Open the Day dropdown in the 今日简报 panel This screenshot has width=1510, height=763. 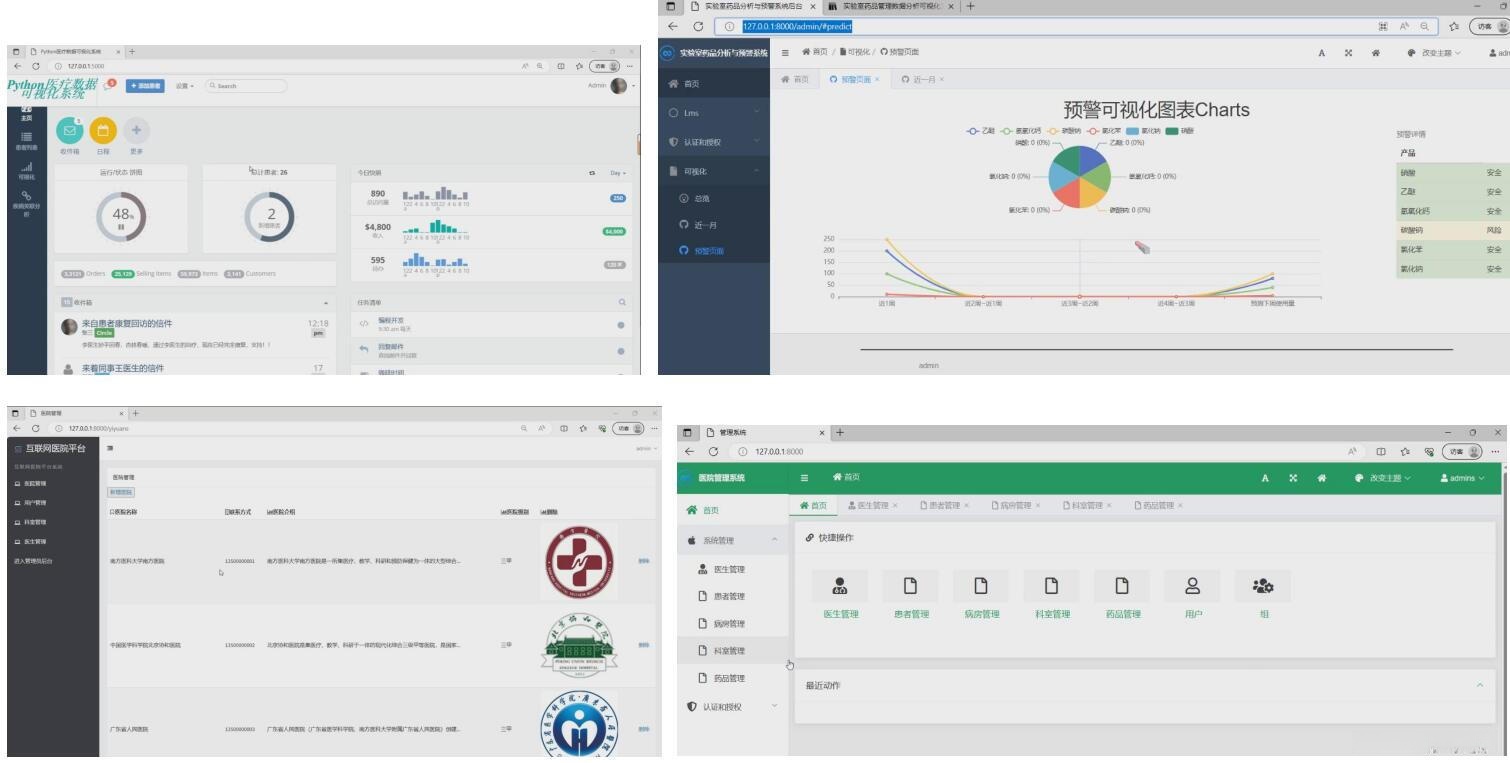pos(617,173)
